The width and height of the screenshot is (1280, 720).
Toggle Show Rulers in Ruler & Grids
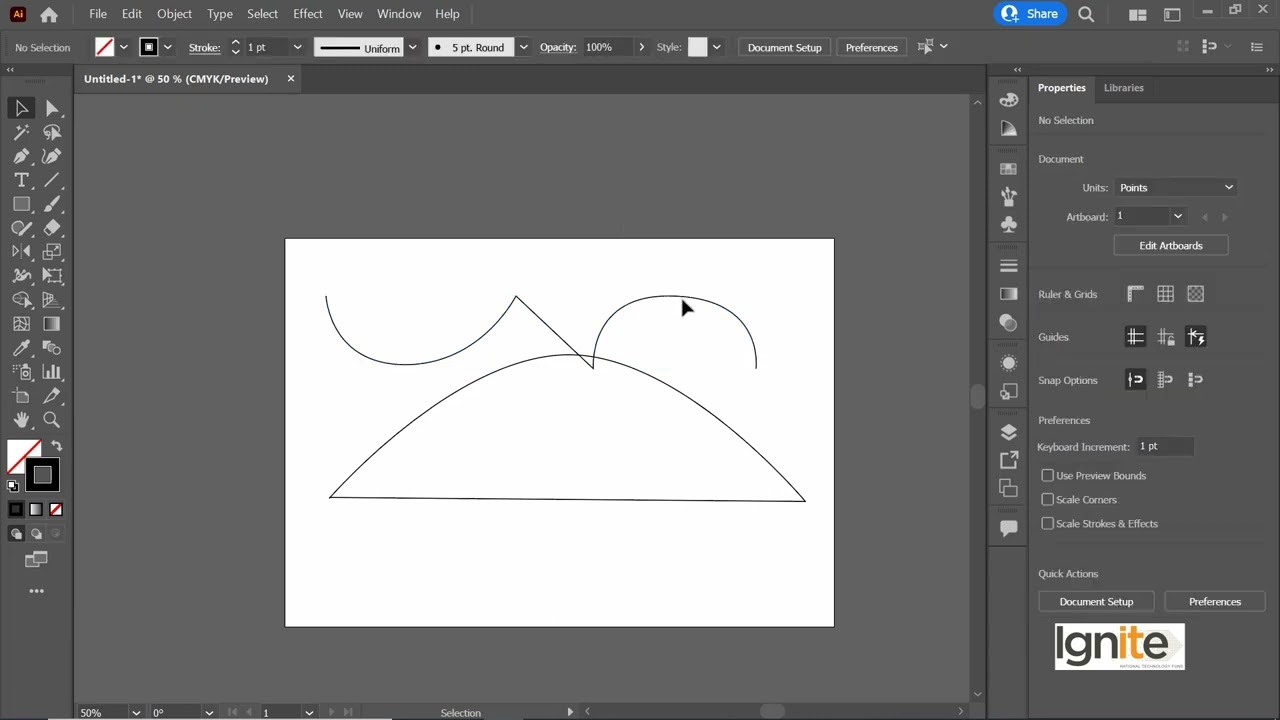[1135, 294]
